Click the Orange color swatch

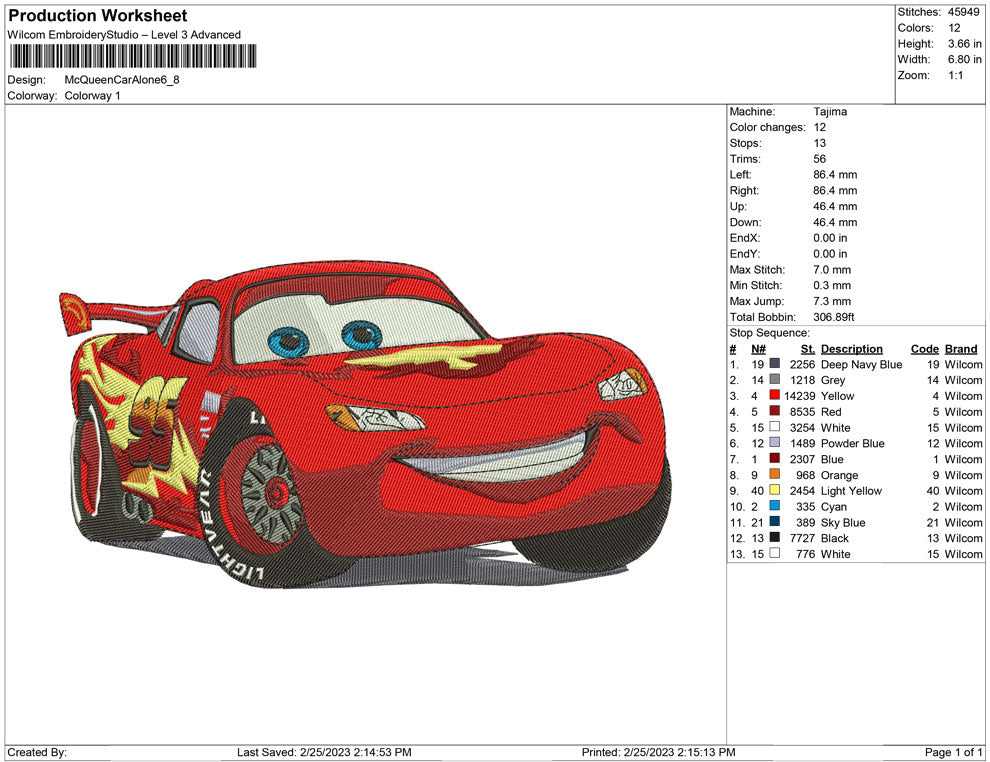(x=775, y=474)
